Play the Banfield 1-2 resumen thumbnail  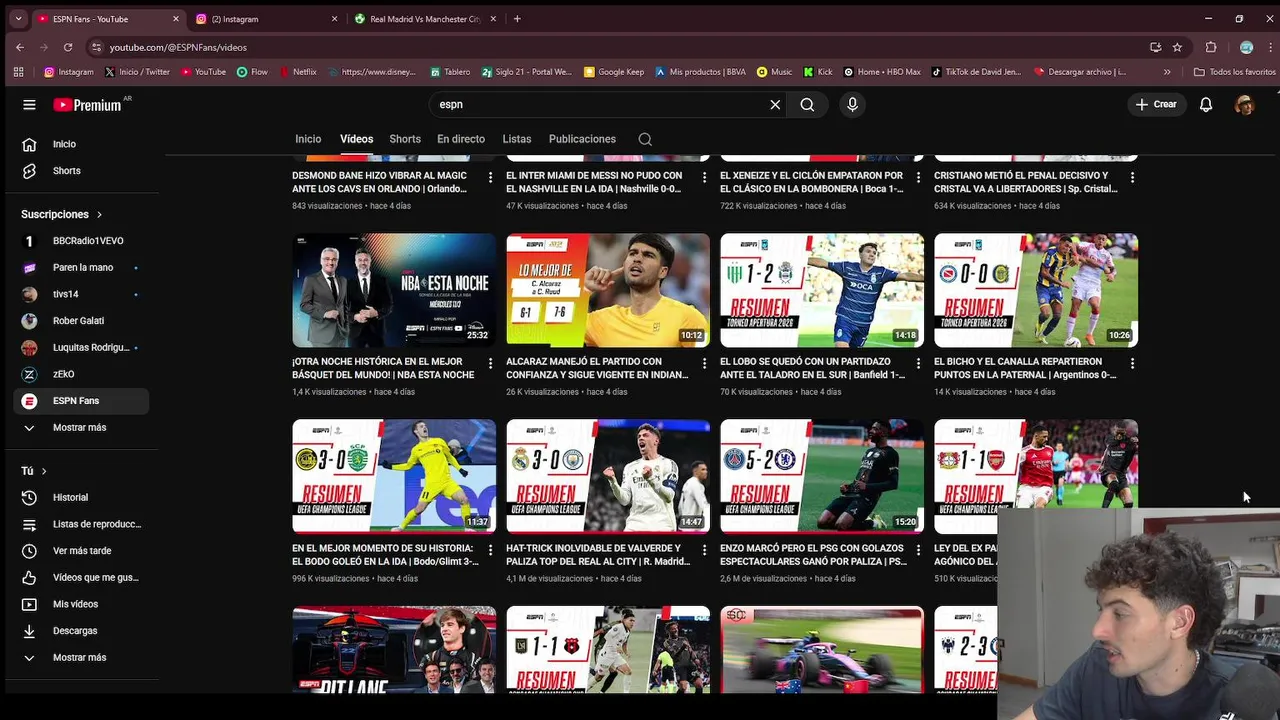coord(822,290)
